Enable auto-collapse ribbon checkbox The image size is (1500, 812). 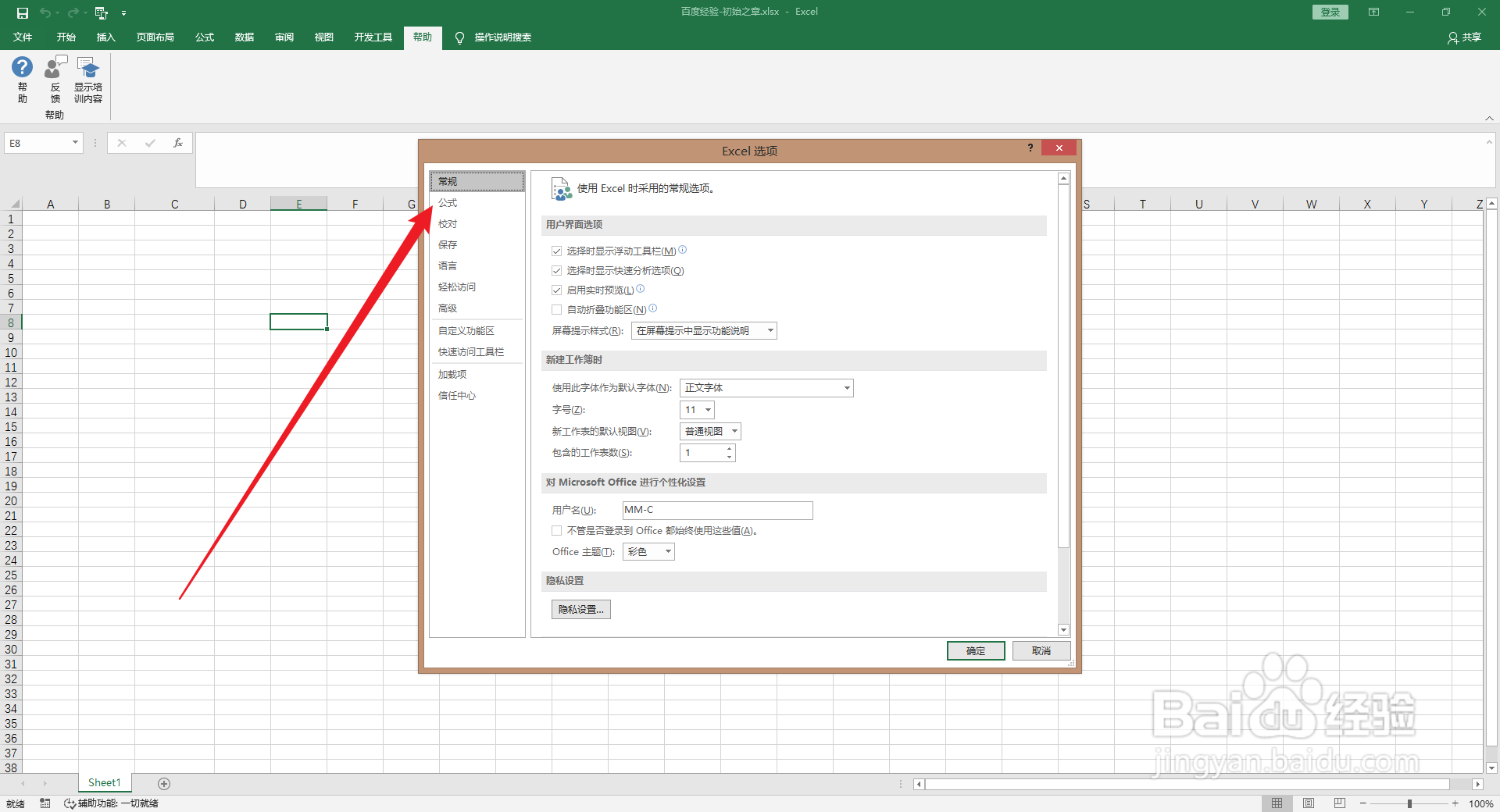pos(556,310)
